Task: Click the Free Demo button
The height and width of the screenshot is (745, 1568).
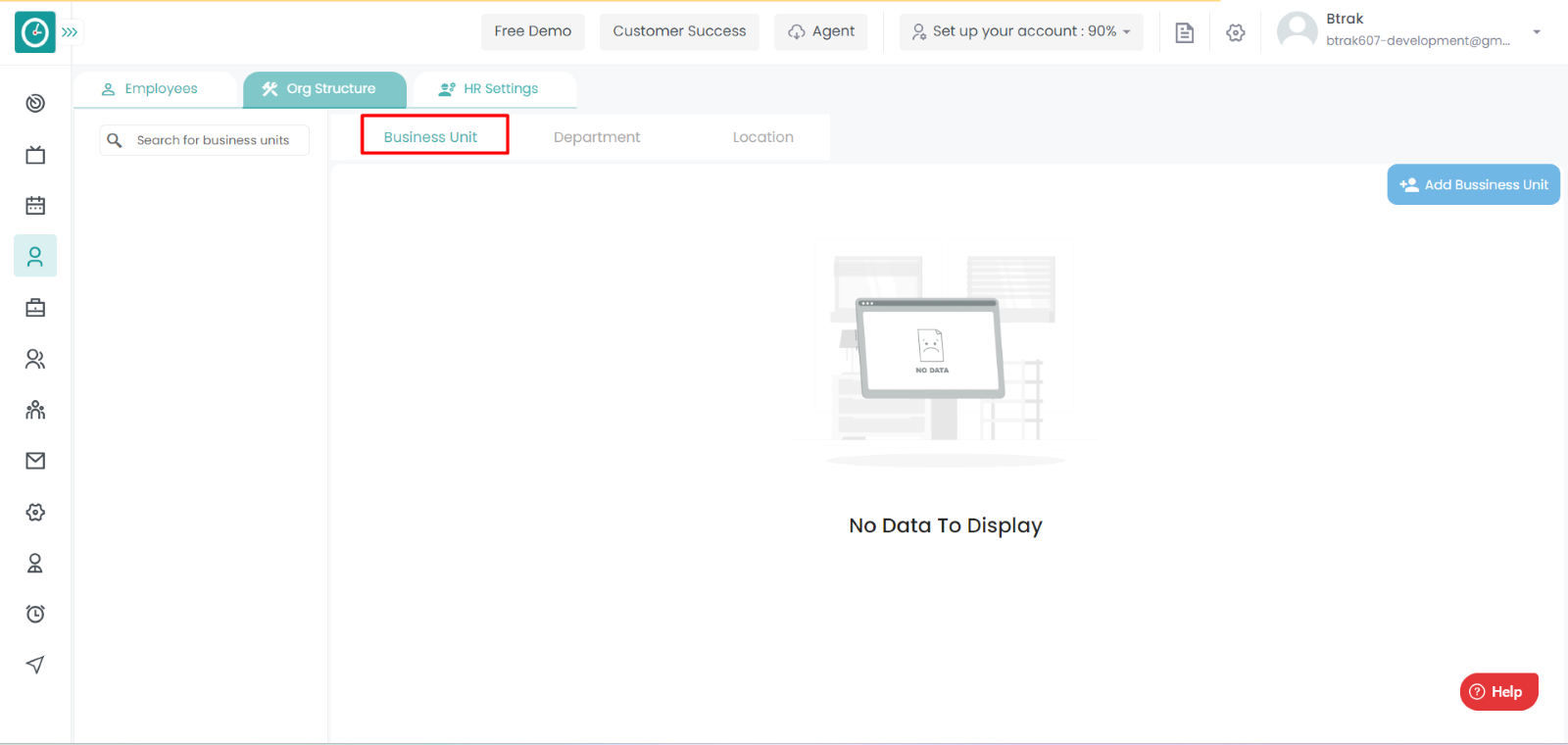Action: (533, 31)
